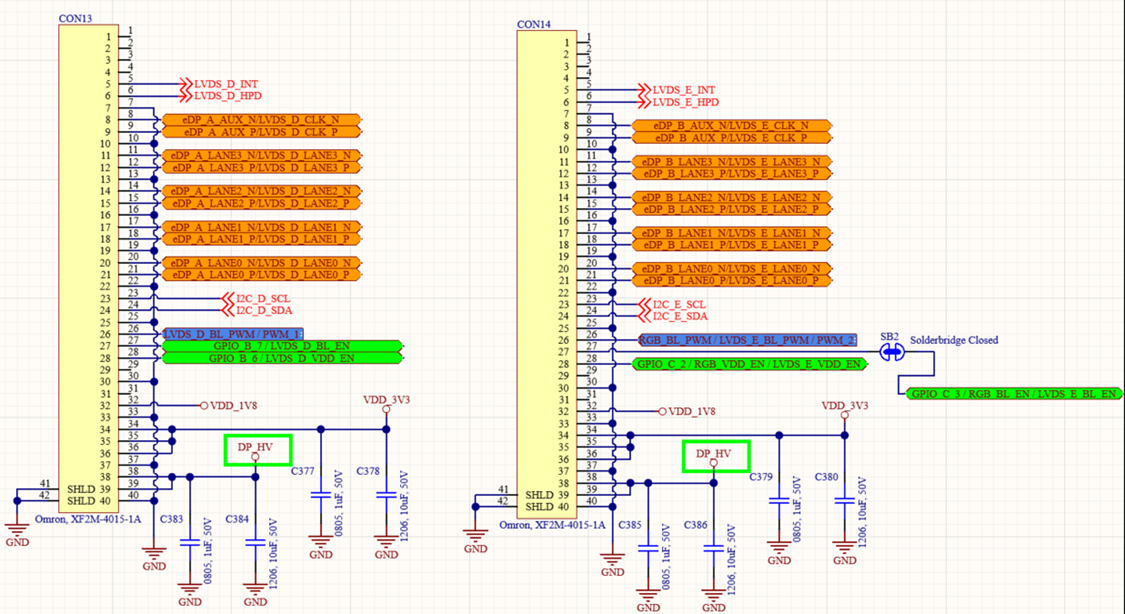Select the SB2 solder bridge symbol

pos(892,352)
